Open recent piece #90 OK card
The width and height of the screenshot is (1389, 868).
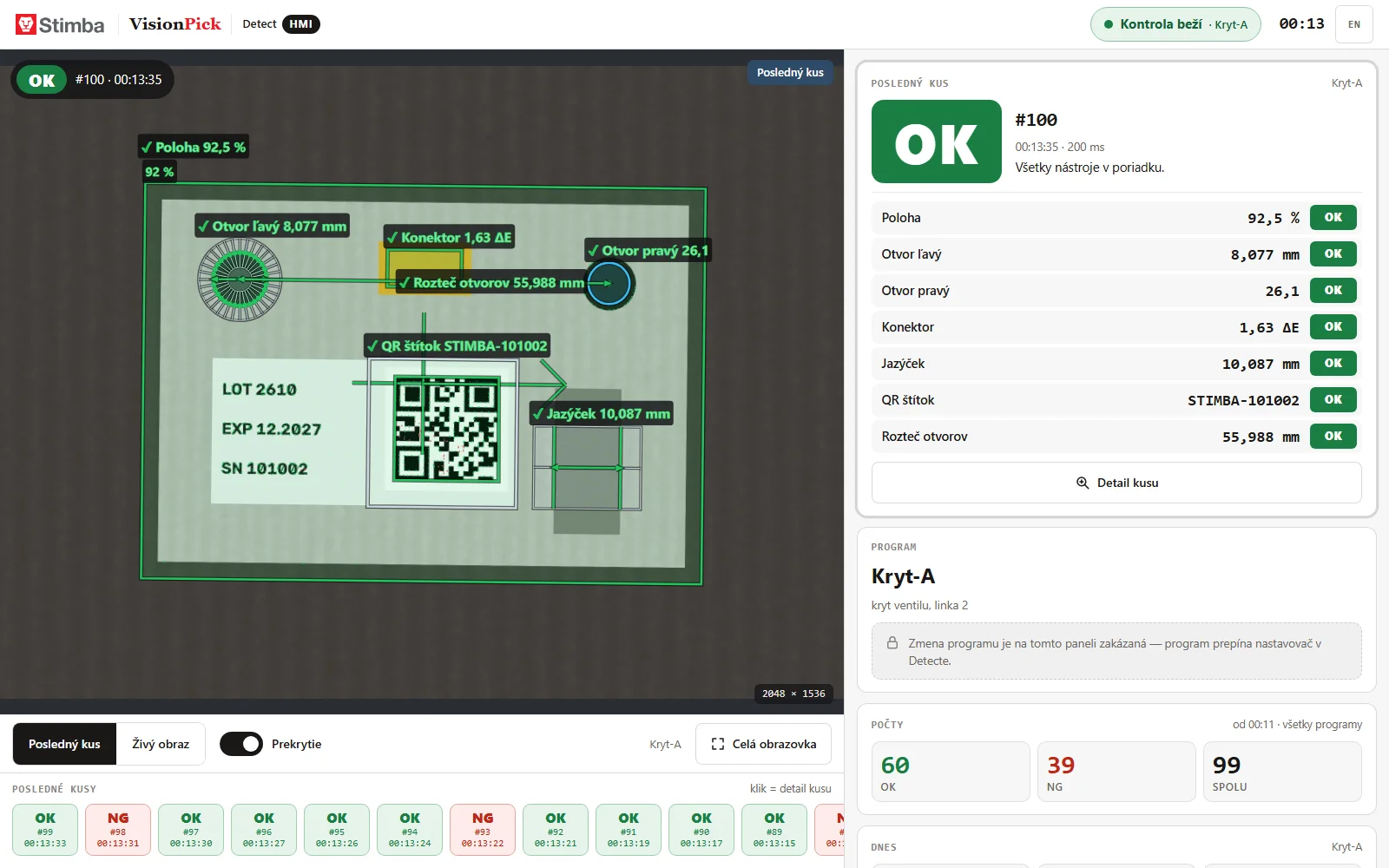(701, 830)
